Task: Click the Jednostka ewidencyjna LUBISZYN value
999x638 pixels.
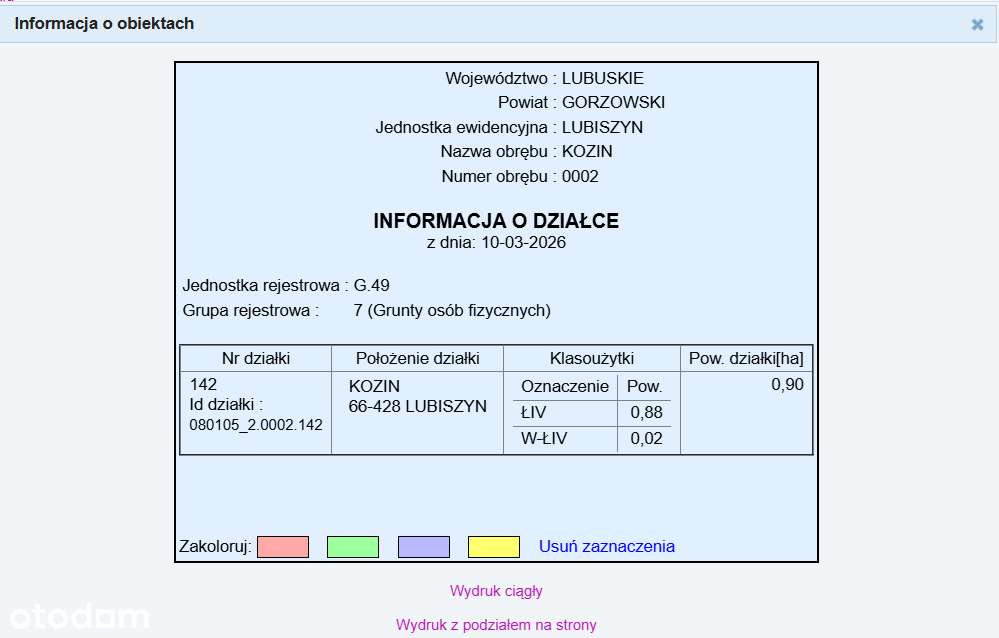Action: pyautogui.click(x=602, y=127)
